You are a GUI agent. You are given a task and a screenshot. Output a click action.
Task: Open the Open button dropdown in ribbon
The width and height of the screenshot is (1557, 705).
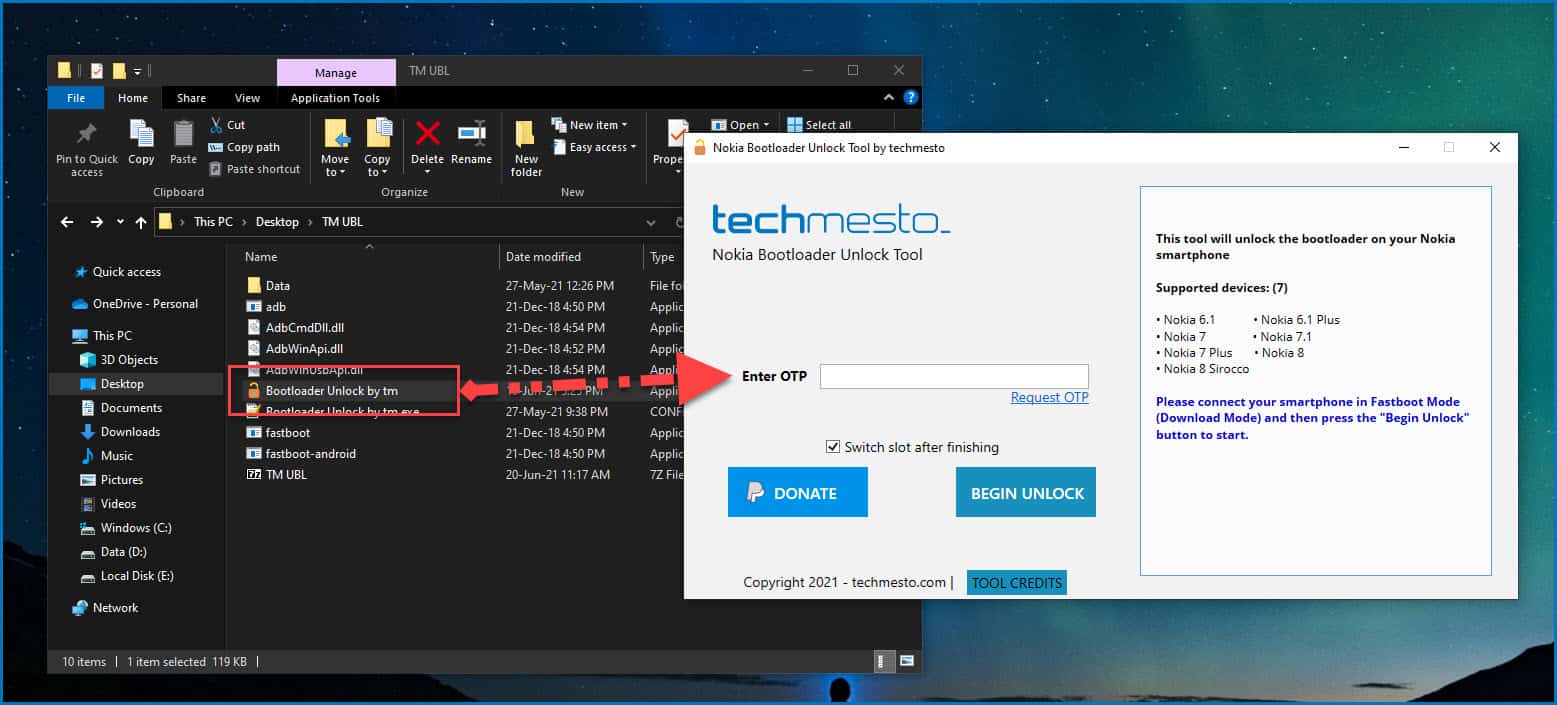click(x=766, y=125)
